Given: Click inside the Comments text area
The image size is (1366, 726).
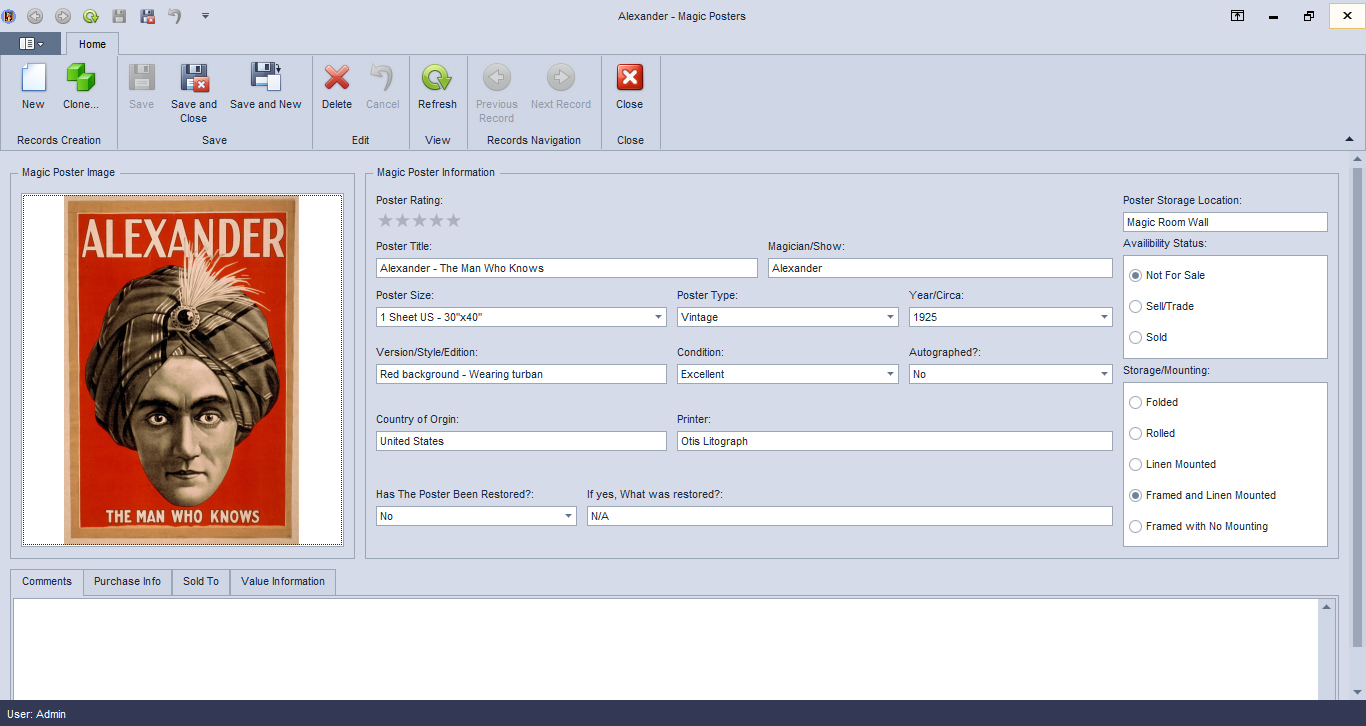Looking at the screenshot, I should [666, 649].
